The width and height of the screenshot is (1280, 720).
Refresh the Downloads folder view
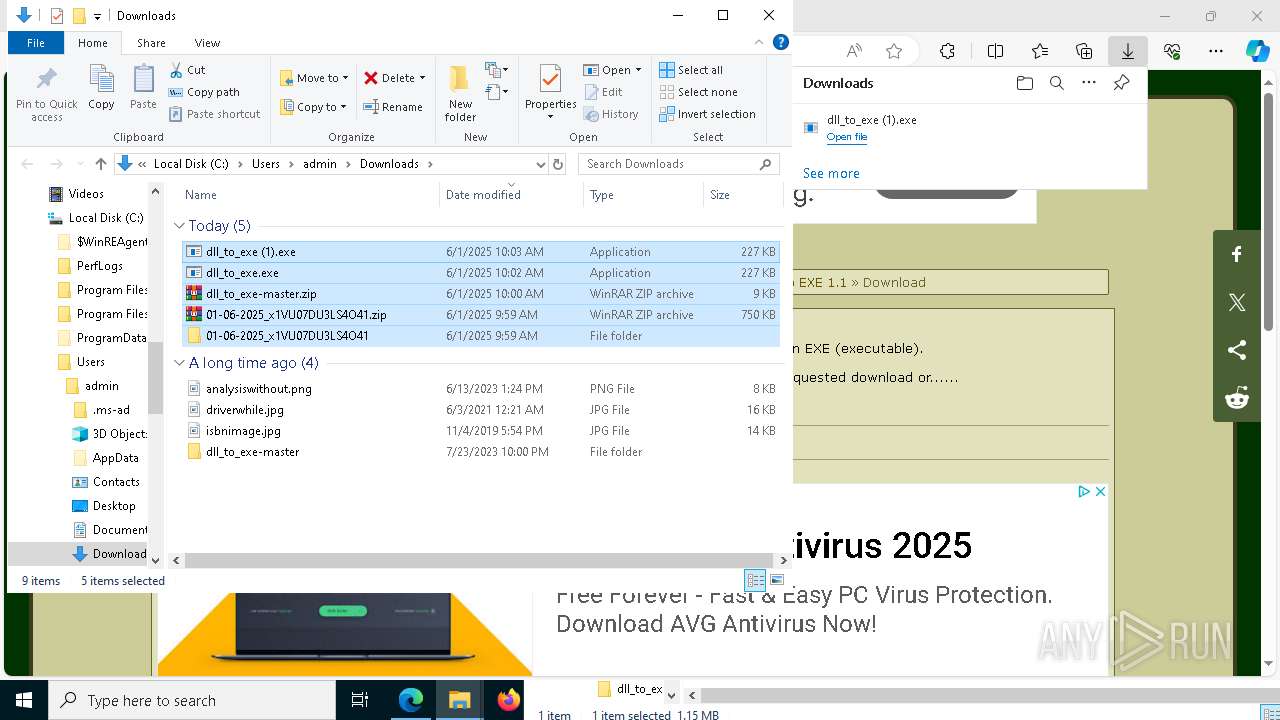tap(558, 164)
